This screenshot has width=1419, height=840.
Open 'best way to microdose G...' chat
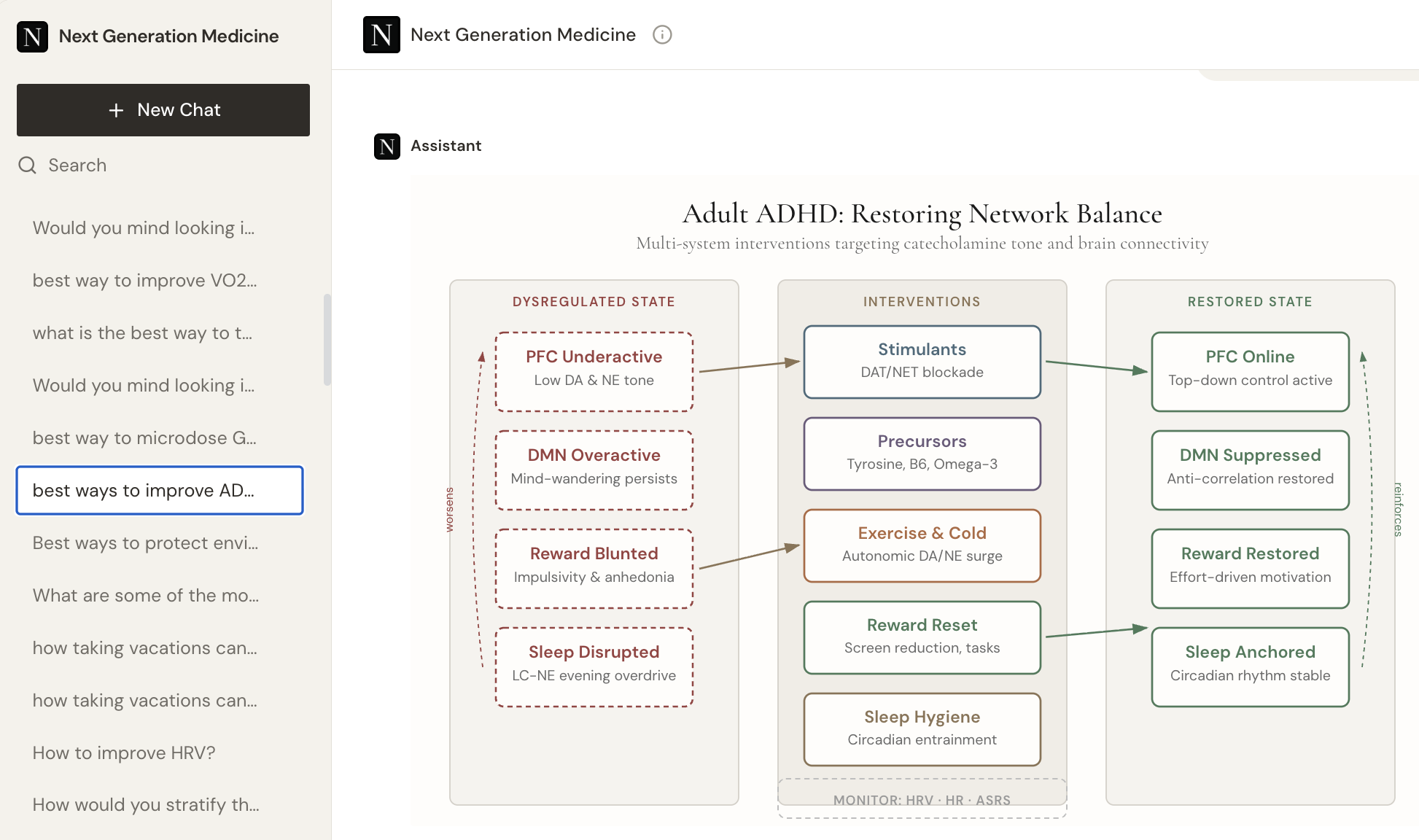(160, 438)
